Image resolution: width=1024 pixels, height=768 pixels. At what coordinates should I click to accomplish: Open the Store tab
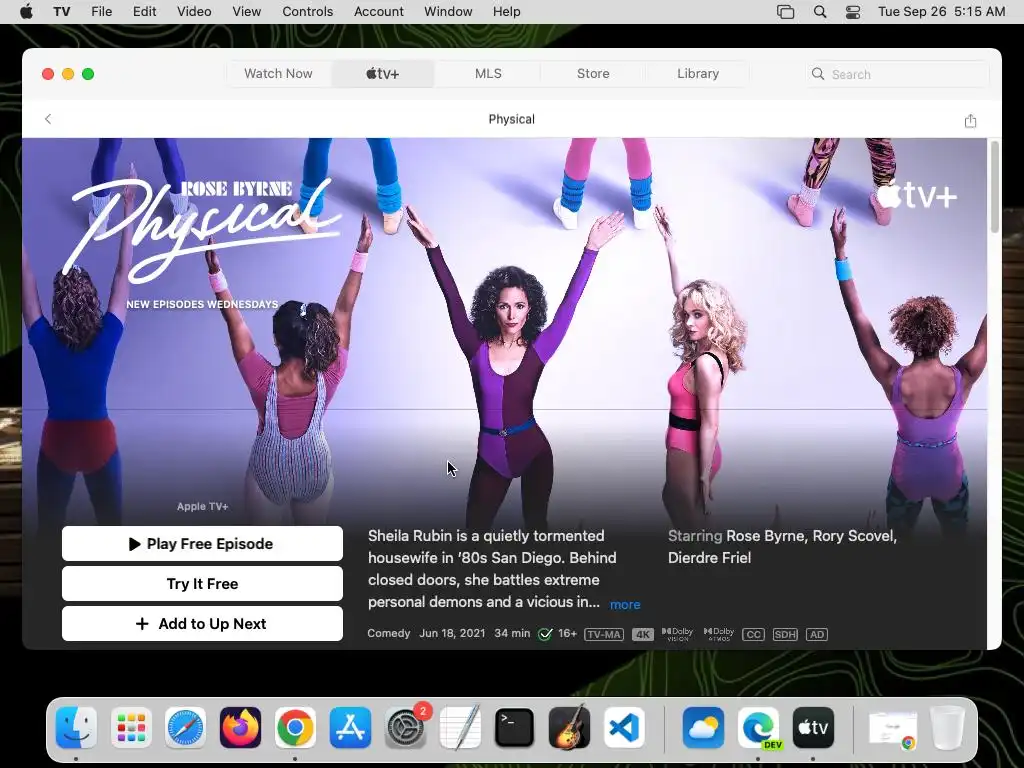(x=593, y=74)
